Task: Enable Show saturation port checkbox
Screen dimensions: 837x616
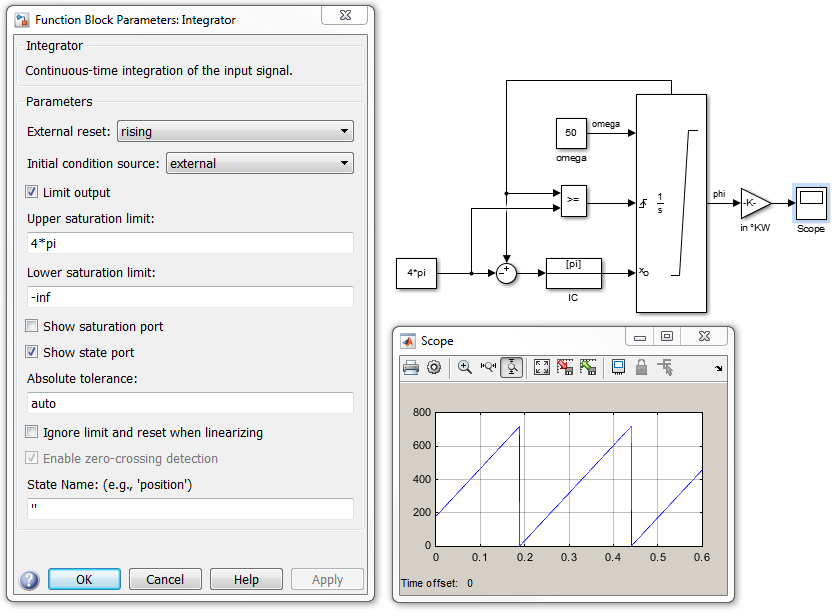Action: 33,326
